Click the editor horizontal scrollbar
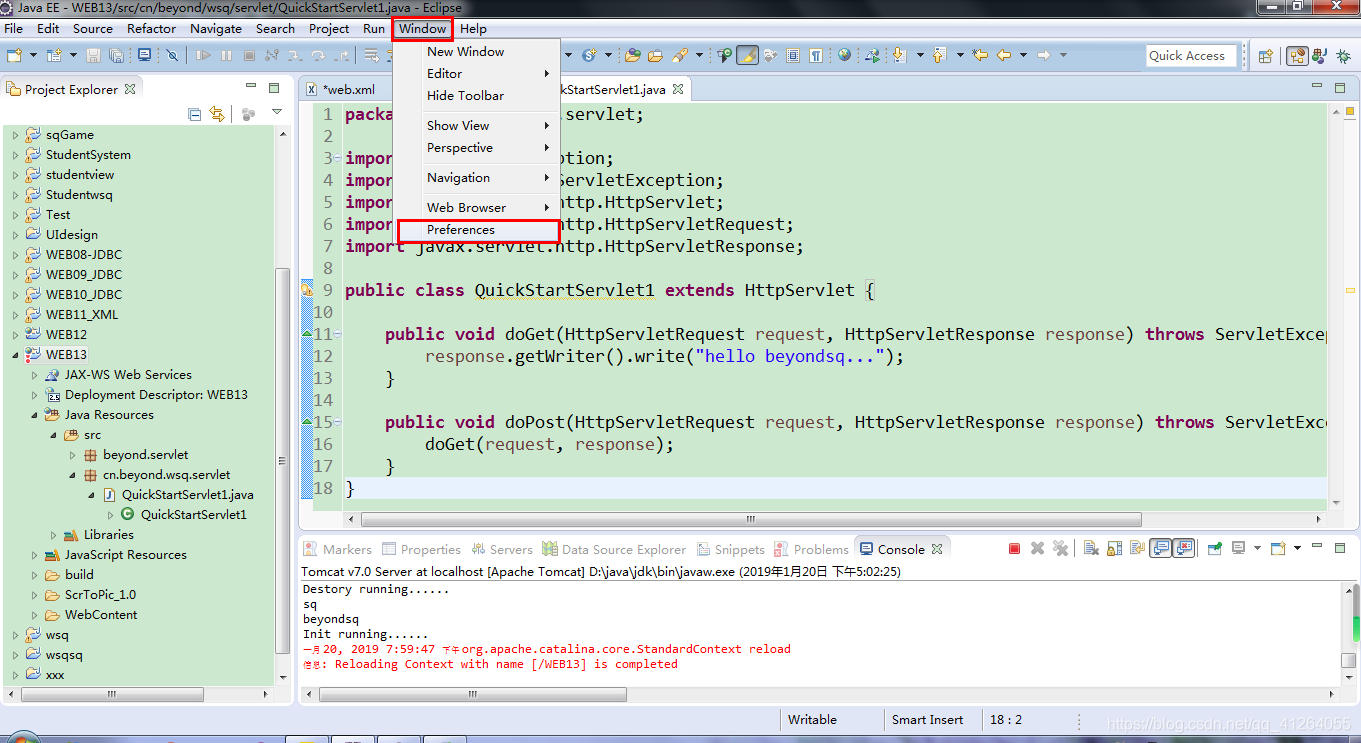The height and width of the screenshot is (743, 1361). tap(750, 520)
